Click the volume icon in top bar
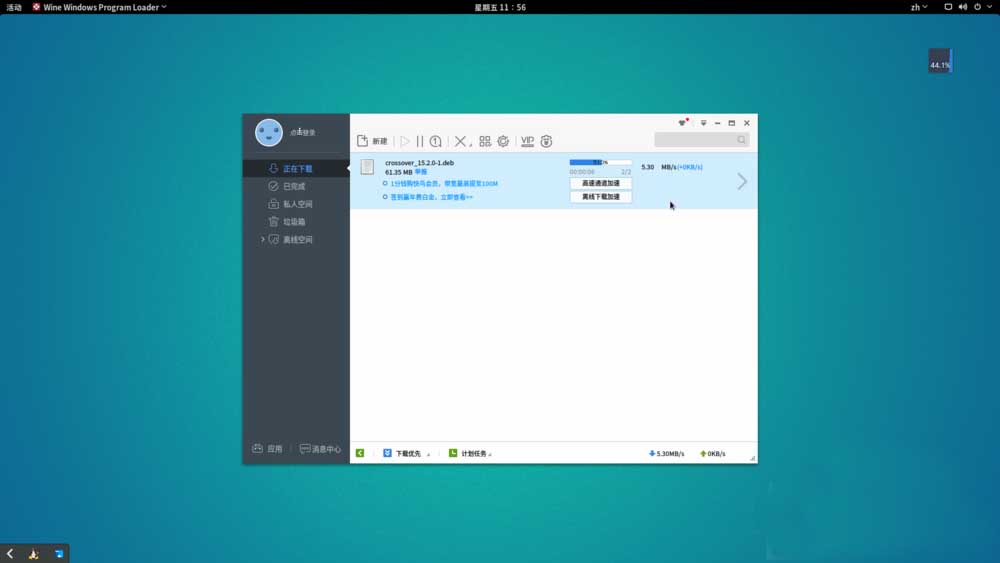 [963, 7]
